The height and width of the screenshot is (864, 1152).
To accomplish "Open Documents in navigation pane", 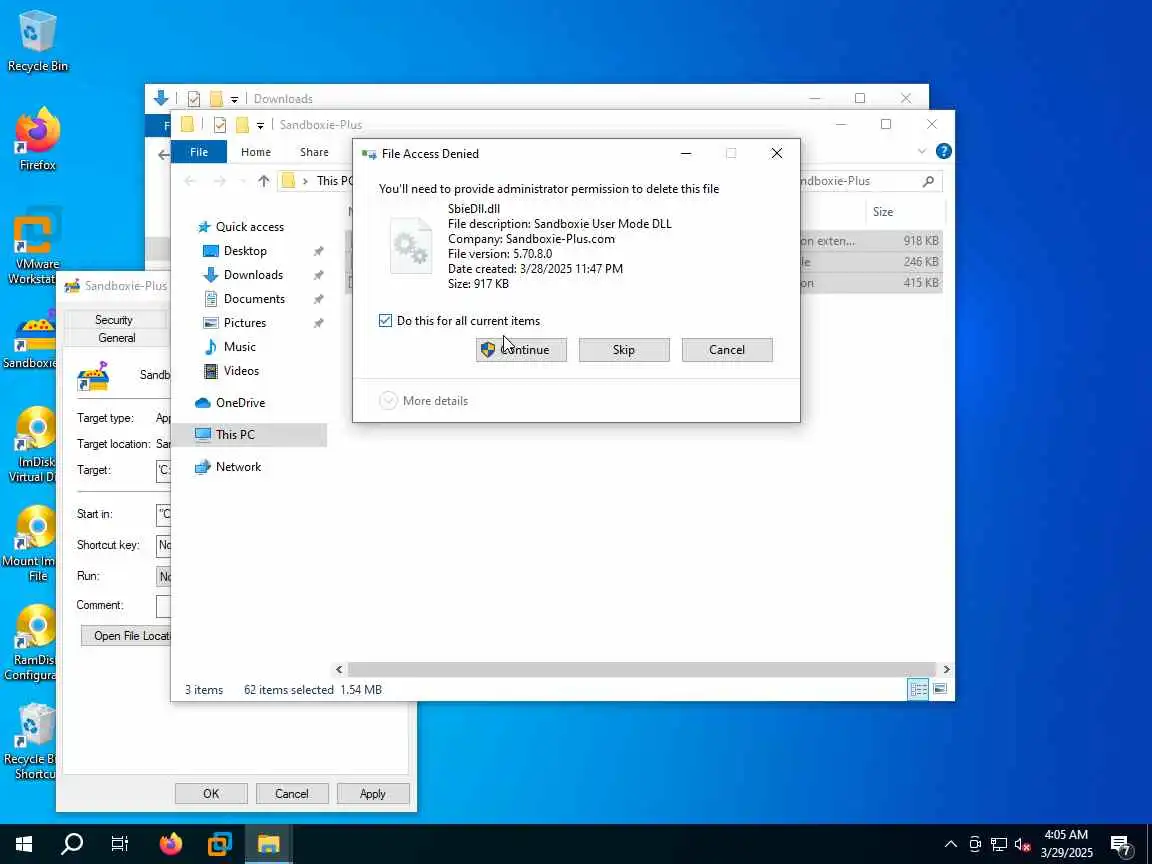I will 253,299.
